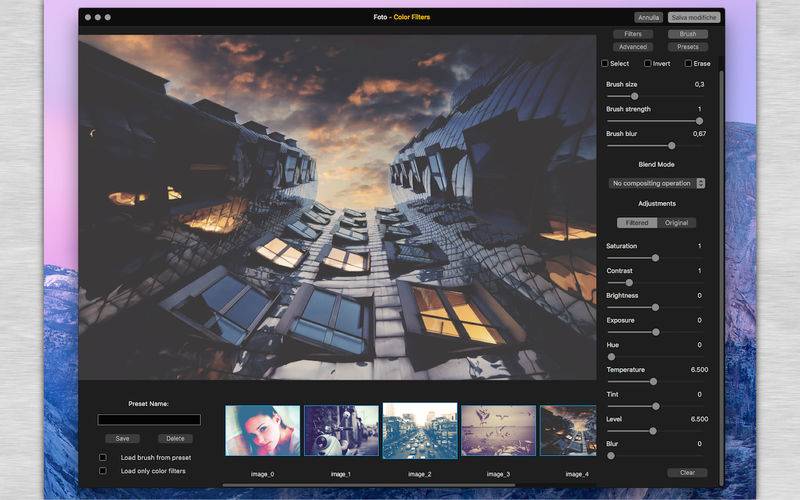
Task: Switch to the Presets tab
Action: 687,47
